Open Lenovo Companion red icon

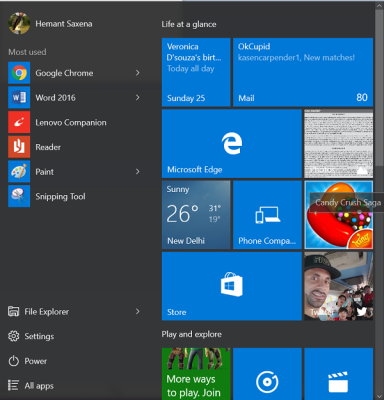pos(19,122)
